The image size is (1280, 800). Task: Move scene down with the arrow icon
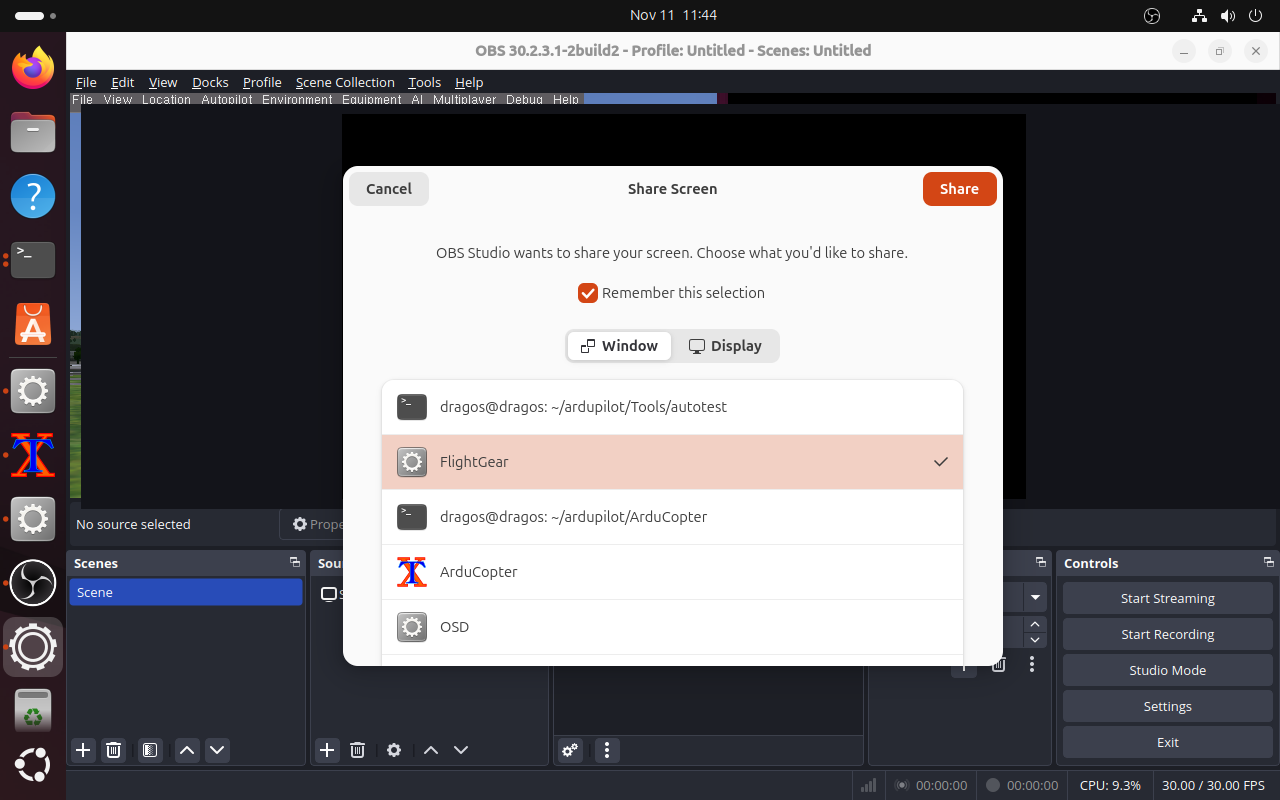(x=217, y=750)
